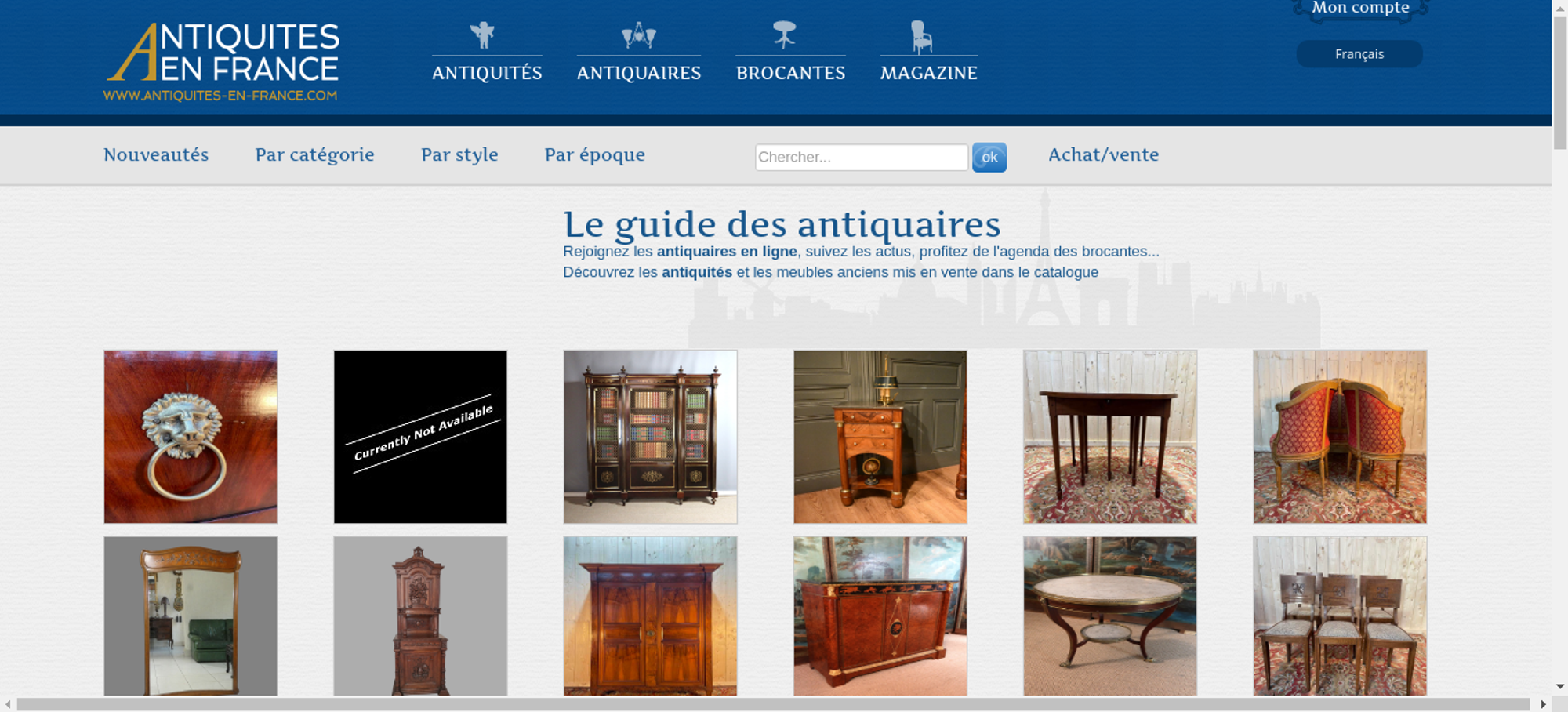Click the candelabra icon above Antiquaires

click(x=638, y=35)
